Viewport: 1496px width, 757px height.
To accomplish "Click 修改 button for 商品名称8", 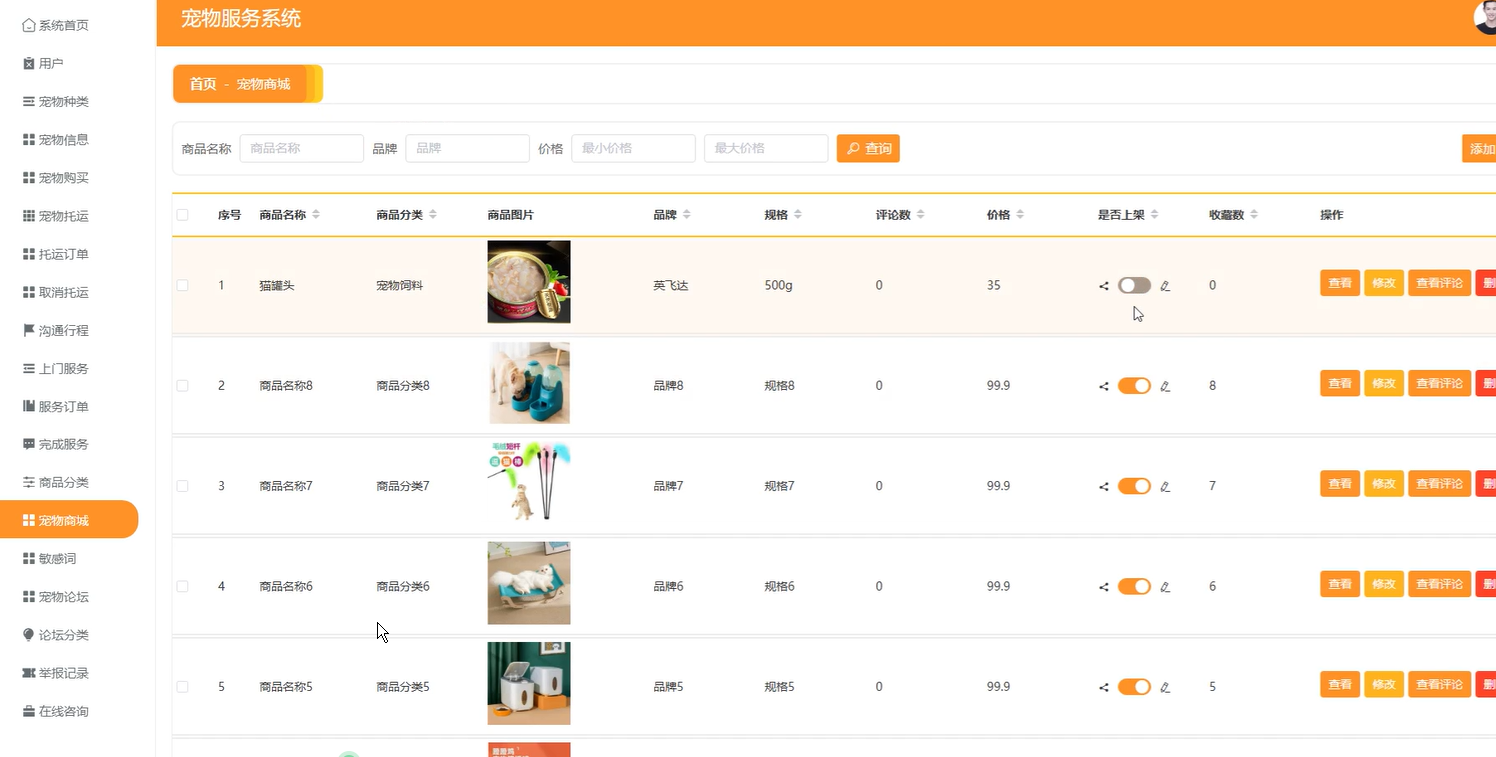I will click(x=1384, y=383).
